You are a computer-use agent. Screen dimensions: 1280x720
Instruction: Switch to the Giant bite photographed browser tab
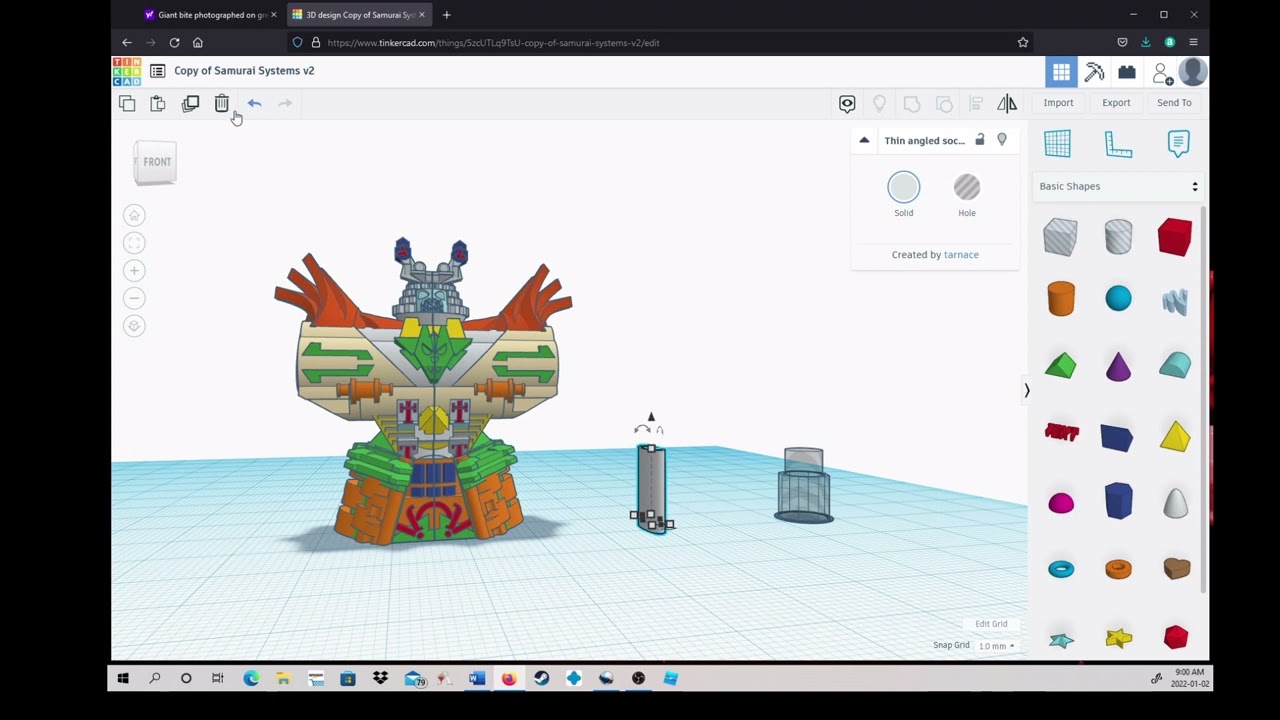click(x=210, y=15)
